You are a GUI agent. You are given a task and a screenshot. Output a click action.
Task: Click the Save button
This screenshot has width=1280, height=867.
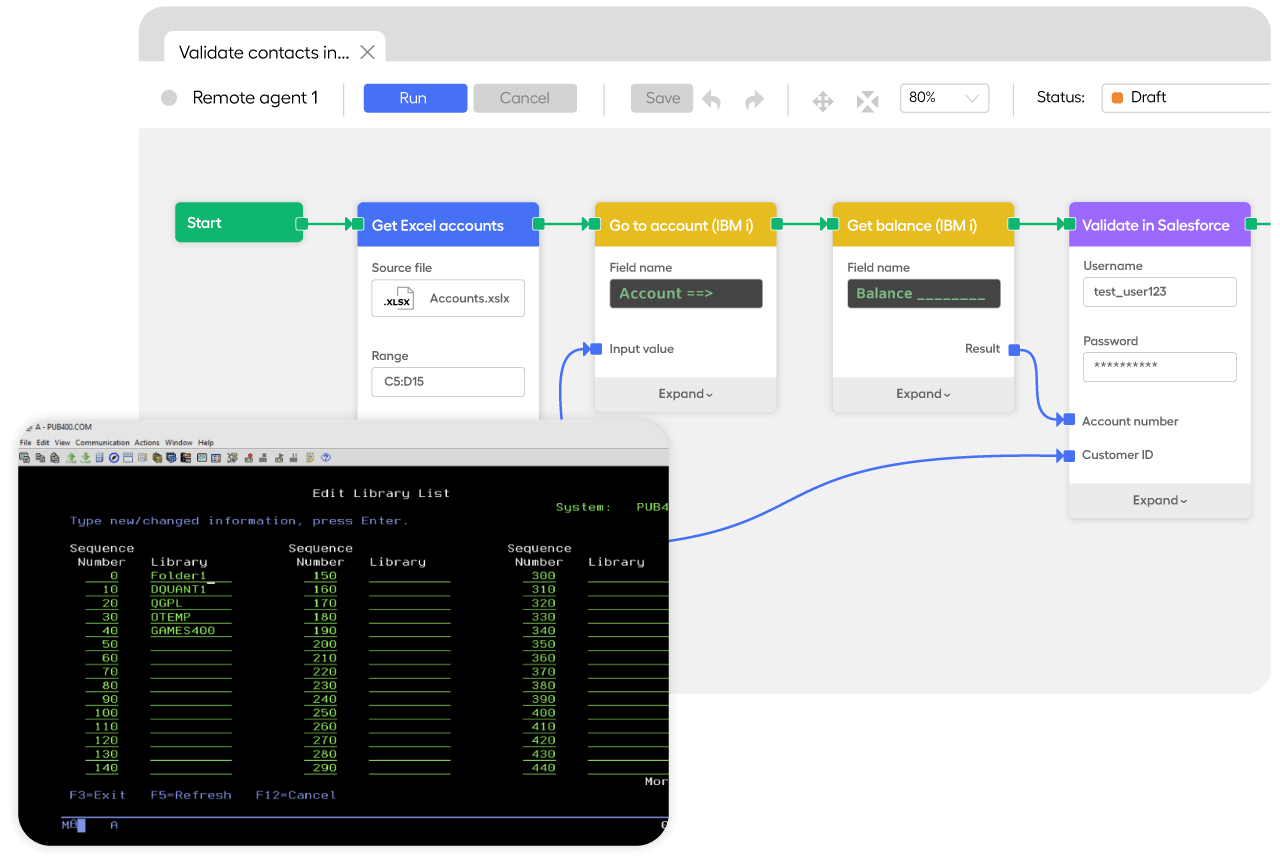662,98
